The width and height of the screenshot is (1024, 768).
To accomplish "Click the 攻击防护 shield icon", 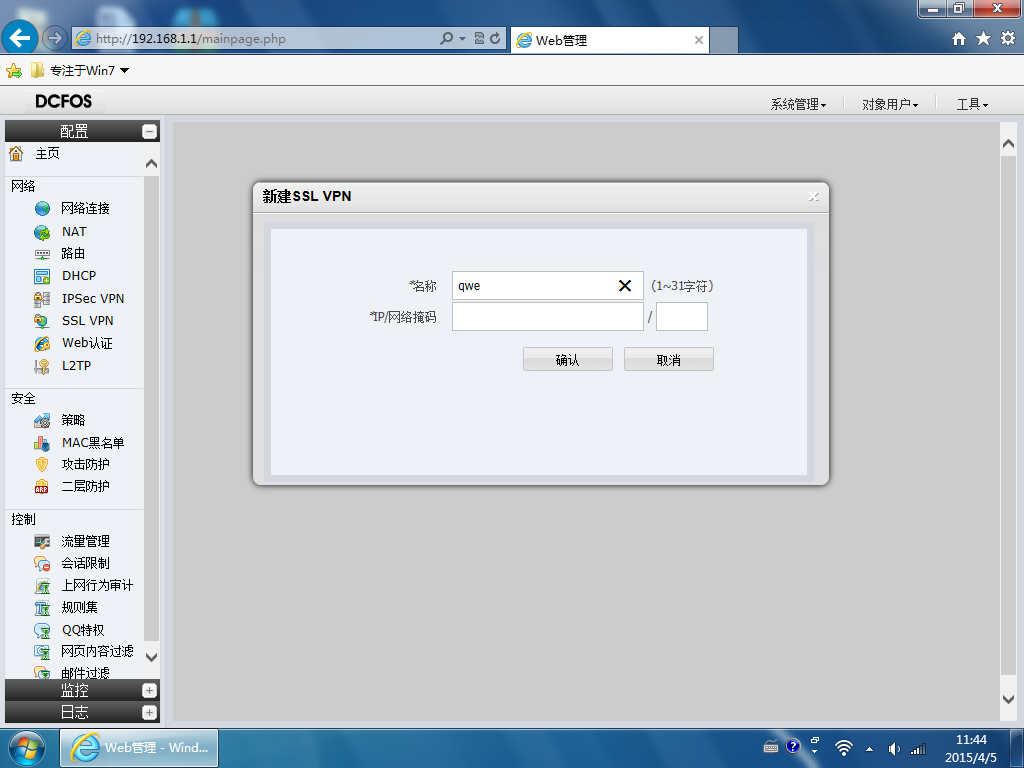I will [x=42, y=464].
